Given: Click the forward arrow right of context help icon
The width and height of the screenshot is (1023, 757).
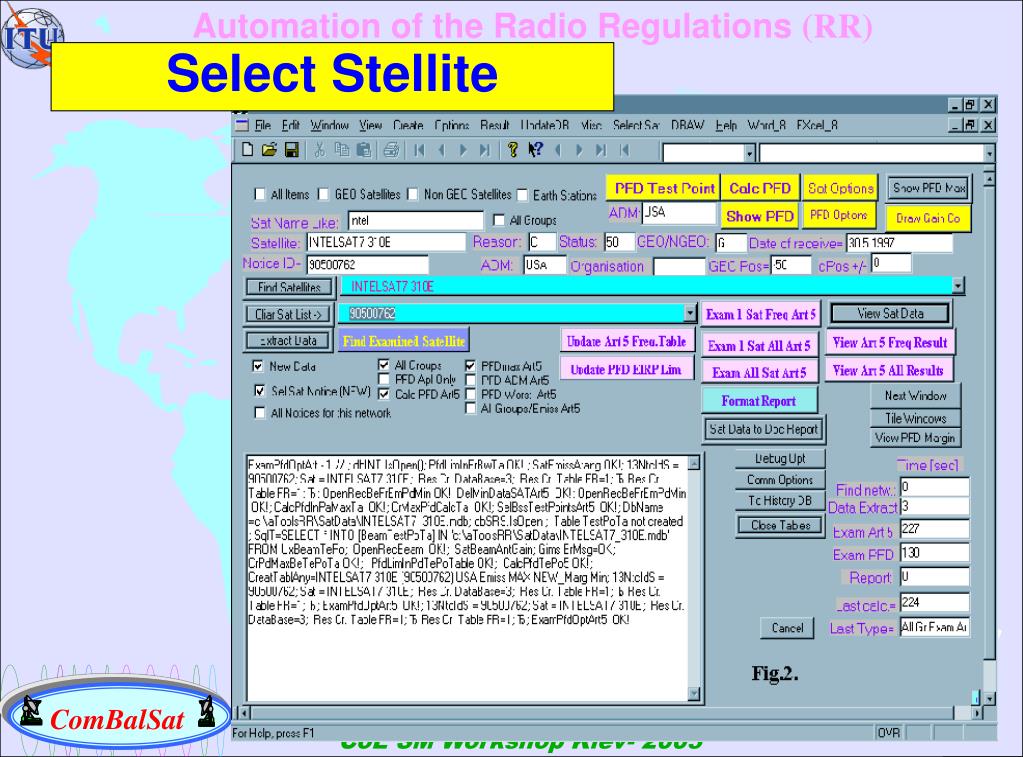Looking at the screenshot, I should [x=579, y=151].
